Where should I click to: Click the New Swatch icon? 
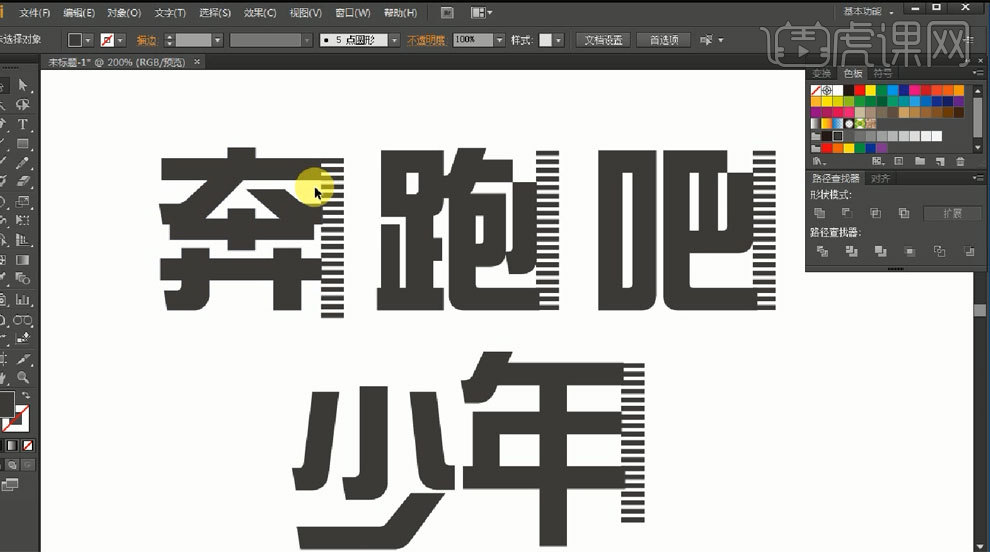click(939, 161)
